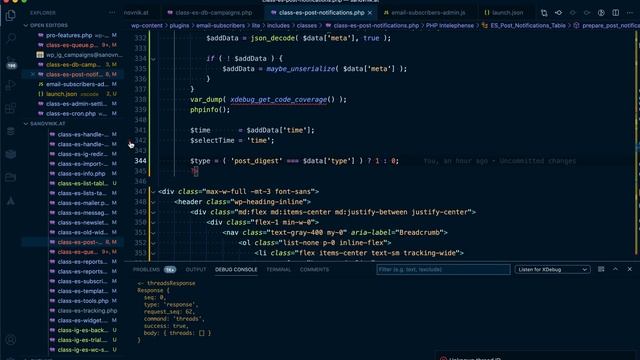Viewport: 640px width, 360px height.
Task: Open wp_ig_campaigns@sanovn entry in Open Editors
Action: [x=84, y=55]
